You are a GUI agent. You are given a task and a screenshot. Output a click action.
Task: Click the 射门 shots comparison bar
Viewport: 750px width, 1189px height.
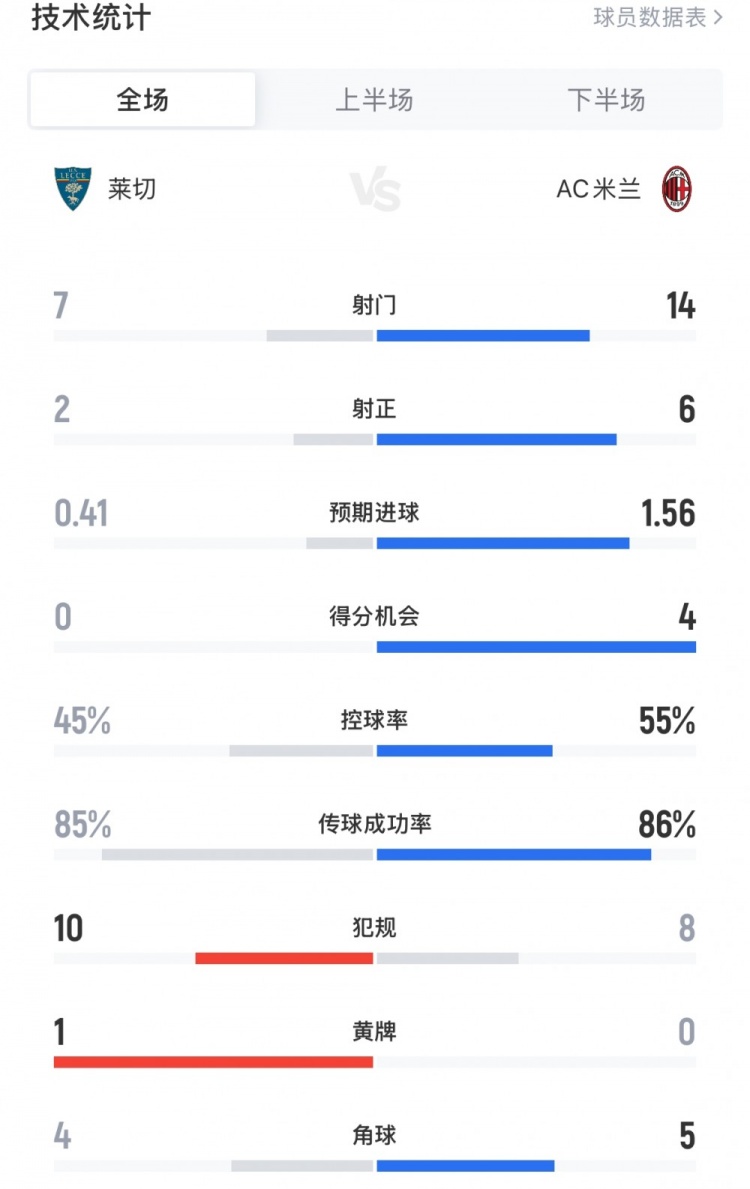click(482, 336)
